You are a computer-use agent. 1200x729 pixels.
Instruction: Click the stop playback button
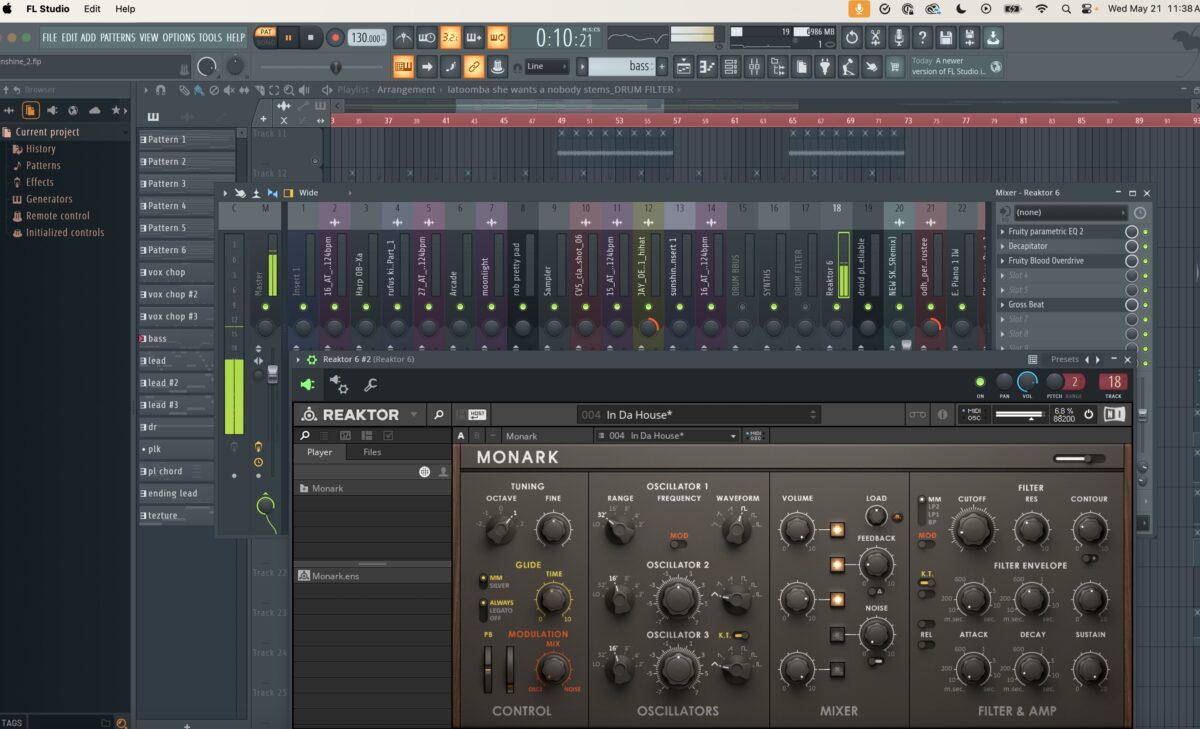310,38
